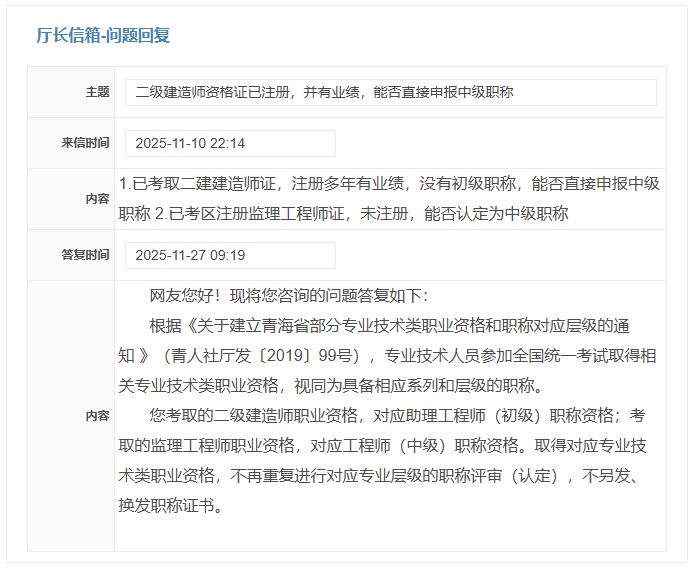Focus the 主题 subject text field
Viewport: 695px width, 569px height.
390,92
